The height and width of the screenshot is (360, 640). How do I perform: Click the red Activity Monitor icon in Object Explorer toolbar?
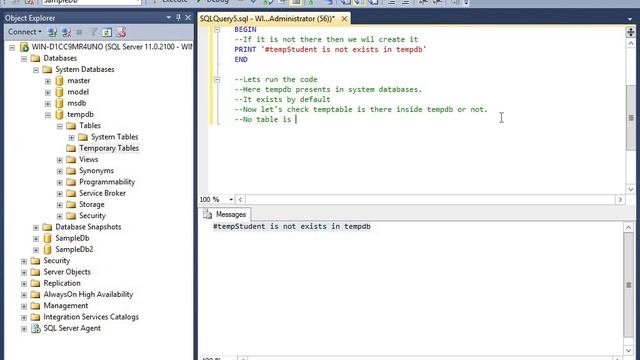121,32
